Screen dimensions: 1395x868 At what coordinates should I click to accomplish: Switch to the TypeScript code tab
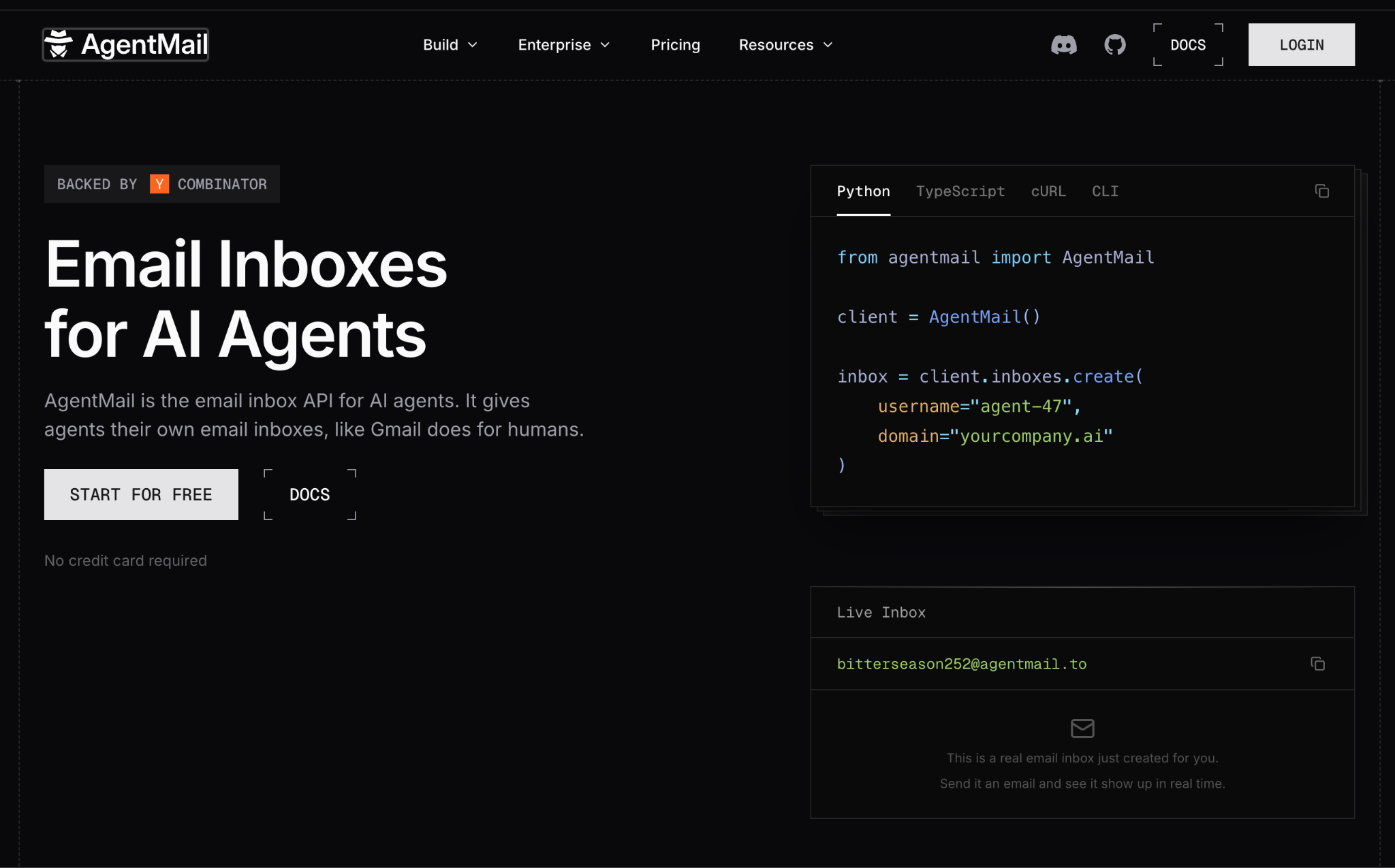pyautogui.click(x=960, y=191)
